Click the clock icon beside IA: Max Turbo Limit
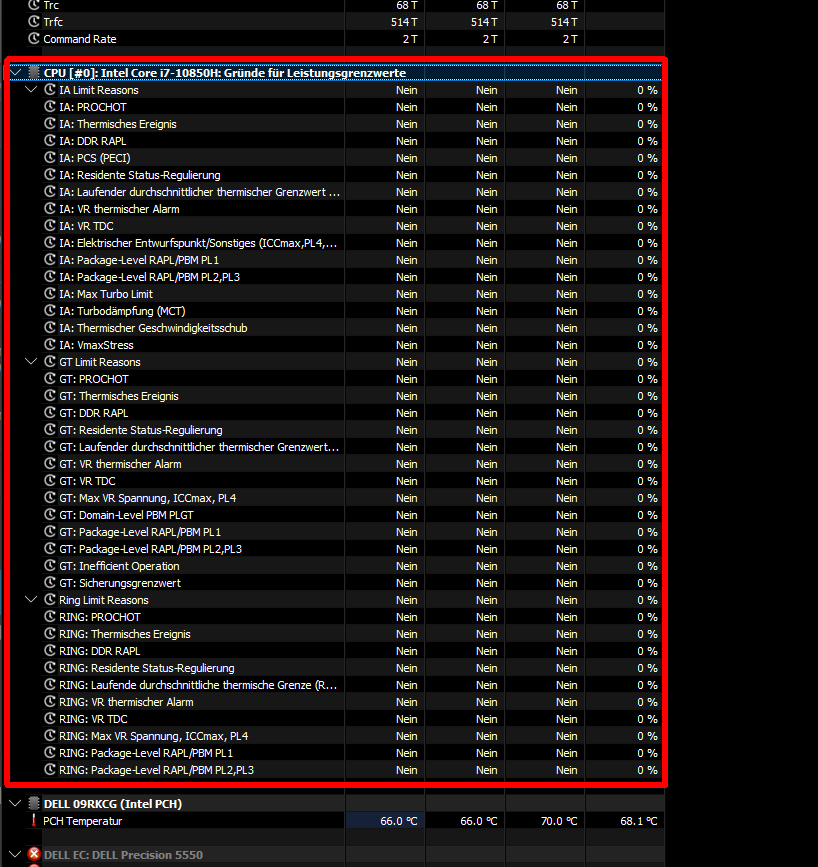818x867 pixels. coord(50,294)
